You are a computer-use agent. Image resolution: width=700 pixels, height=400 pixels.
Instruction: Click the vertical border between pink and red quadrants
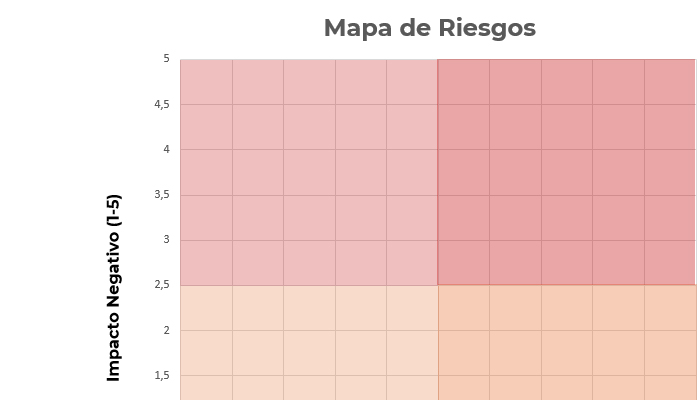pos(438,172)
